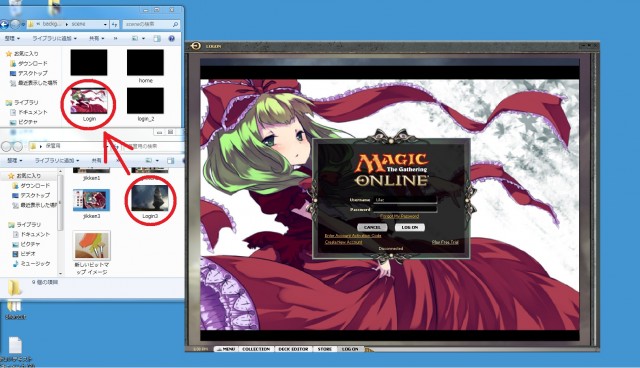Open the Forgot My Password link

[399, 216]
